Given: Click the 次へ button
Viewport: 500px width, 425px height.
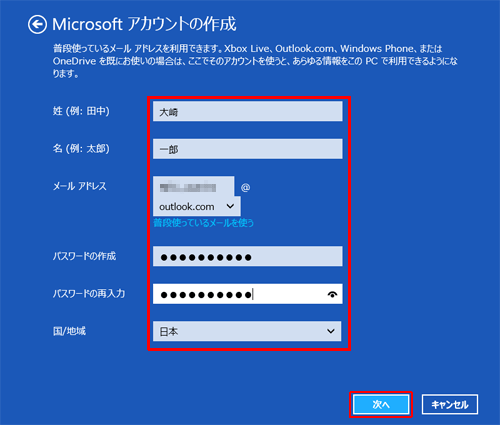Looking at the screenshot, I should 381,404.
